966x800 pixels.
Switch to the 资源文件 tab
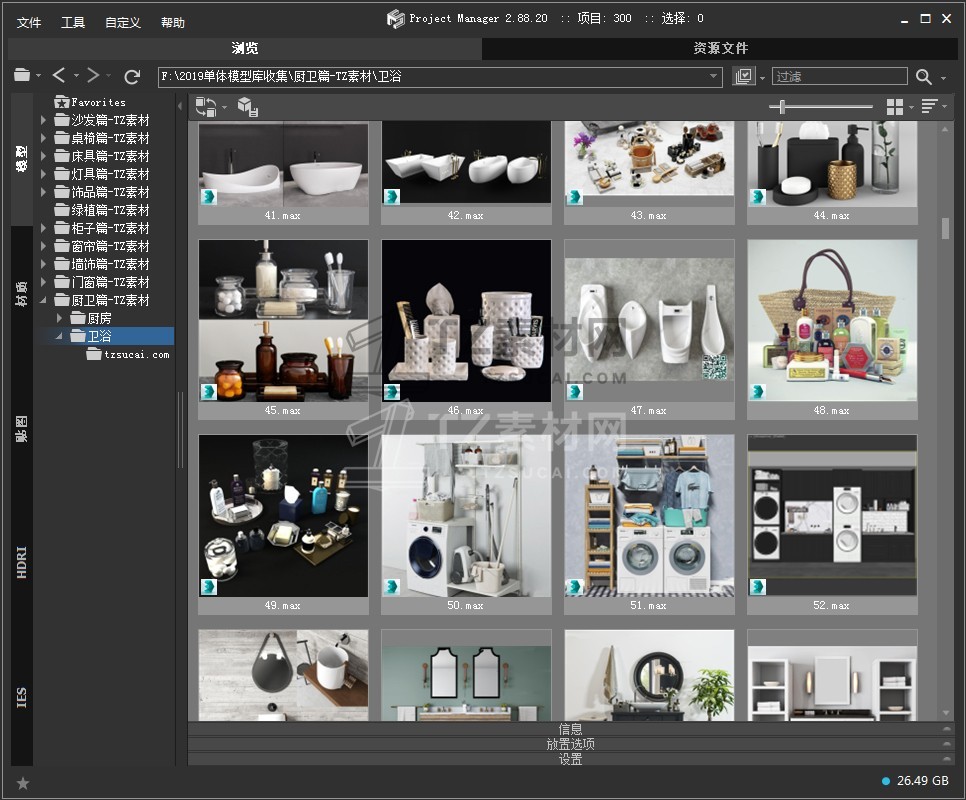[x=720, y=48]
